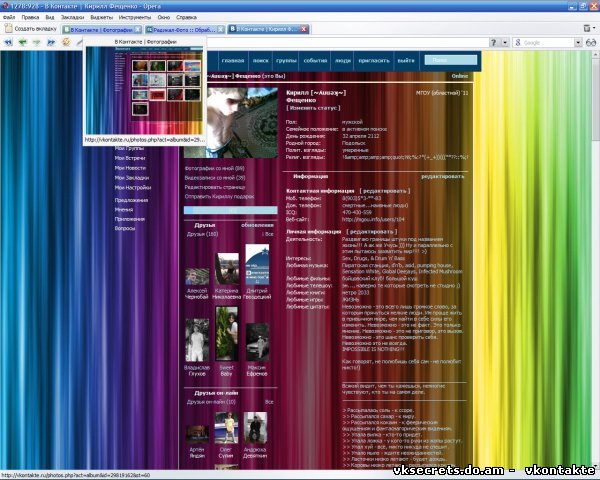Click 'редактировать' beside Информация header
Viewport: 600px width, 480px height.
coord(442,177)
